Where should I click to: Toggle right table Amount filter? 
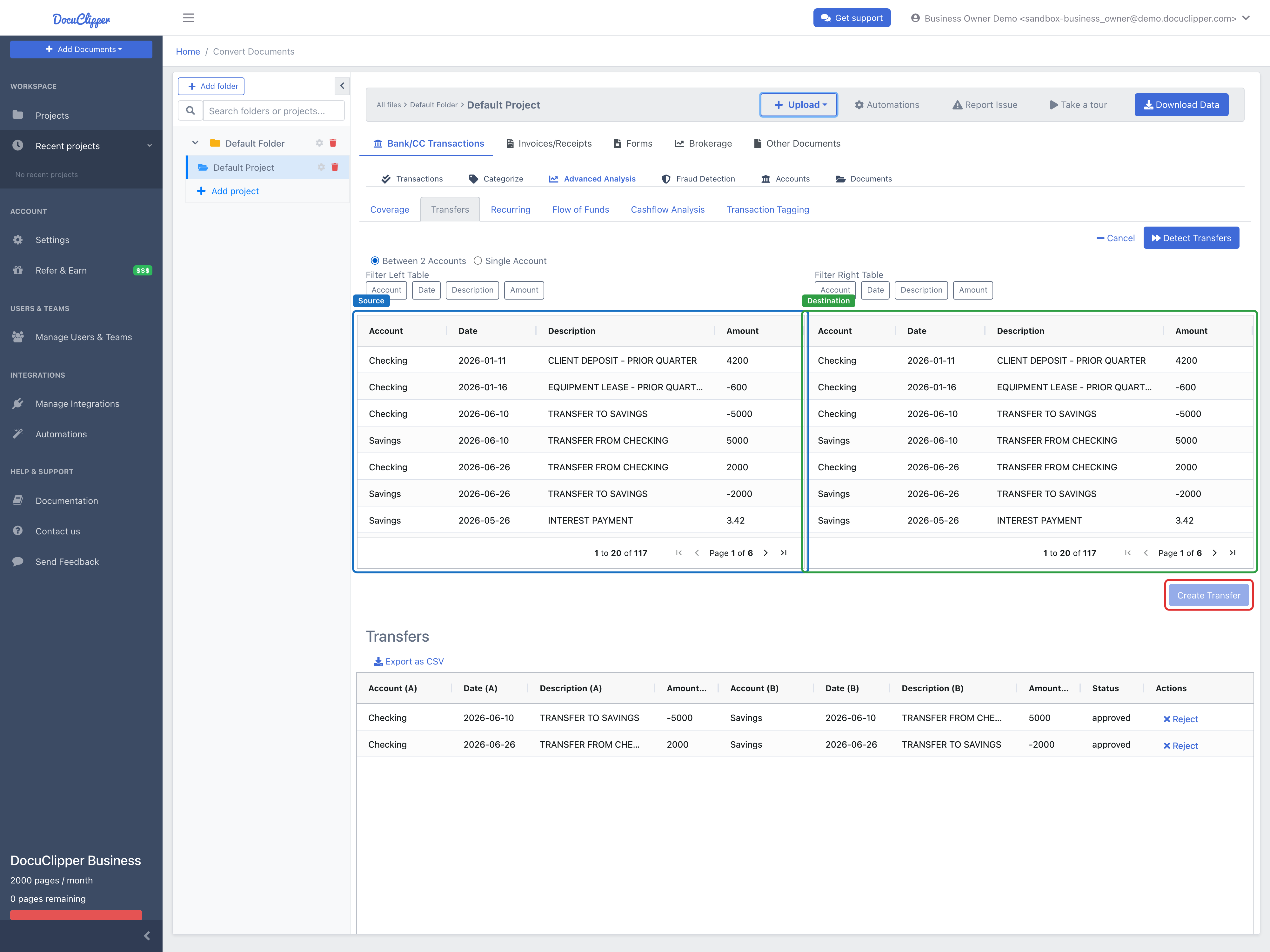tap(973, 290)
